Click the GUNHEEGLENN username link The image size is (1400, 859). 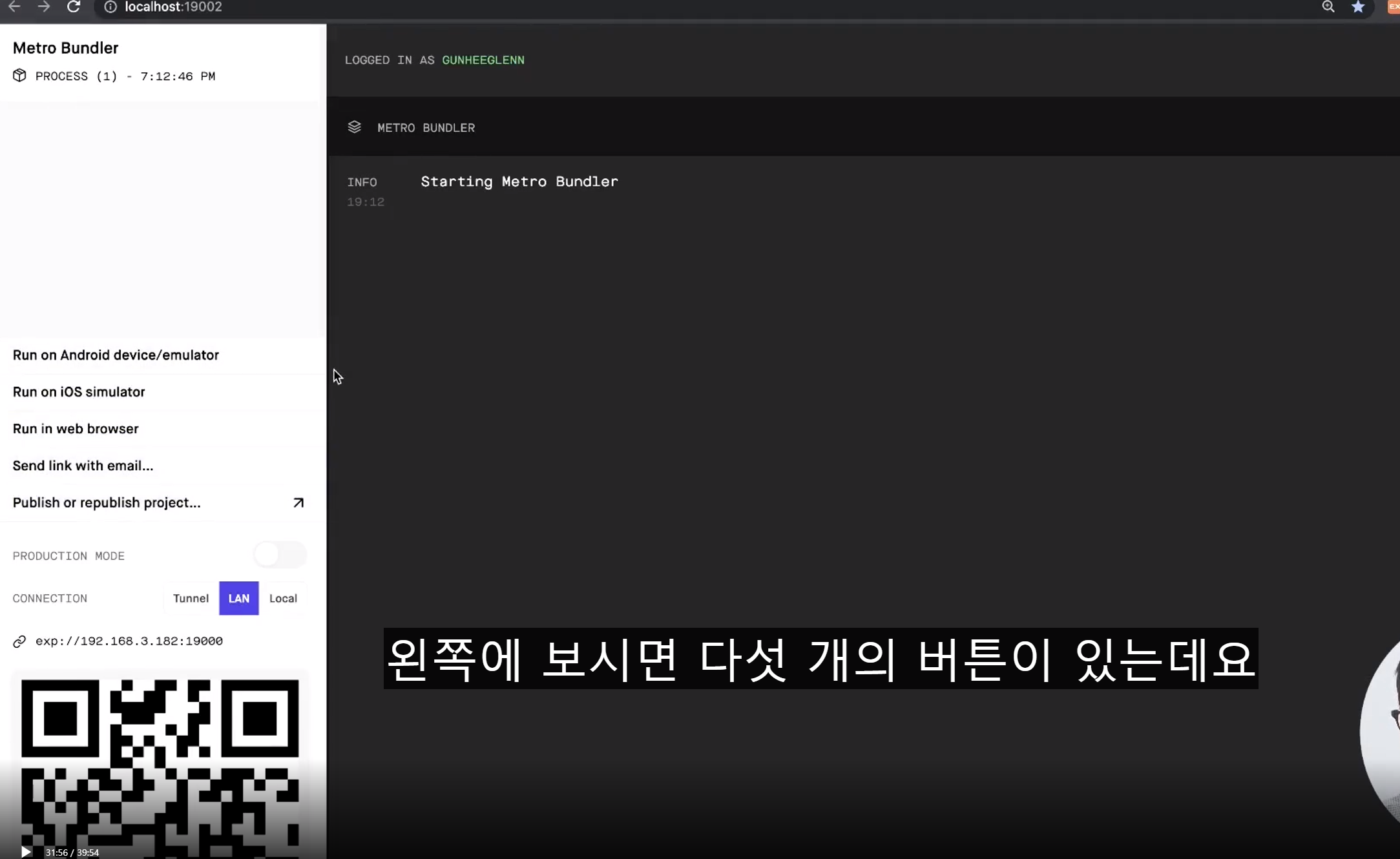point(483,60)
